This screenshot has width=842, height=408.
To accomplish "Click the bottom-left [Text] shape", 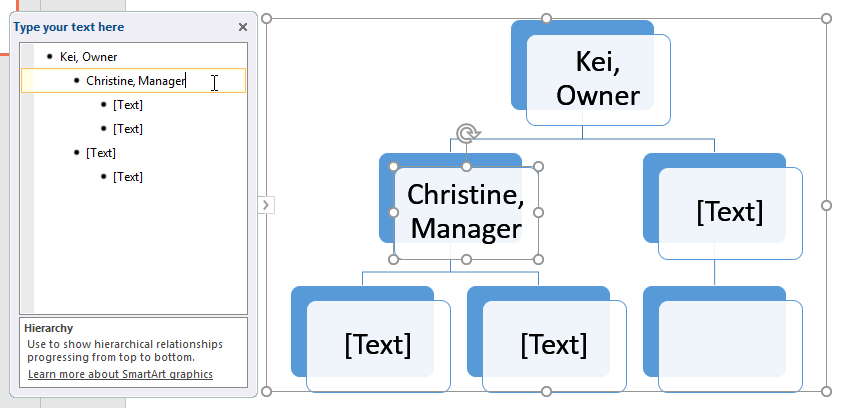I will tap(377, 344).
